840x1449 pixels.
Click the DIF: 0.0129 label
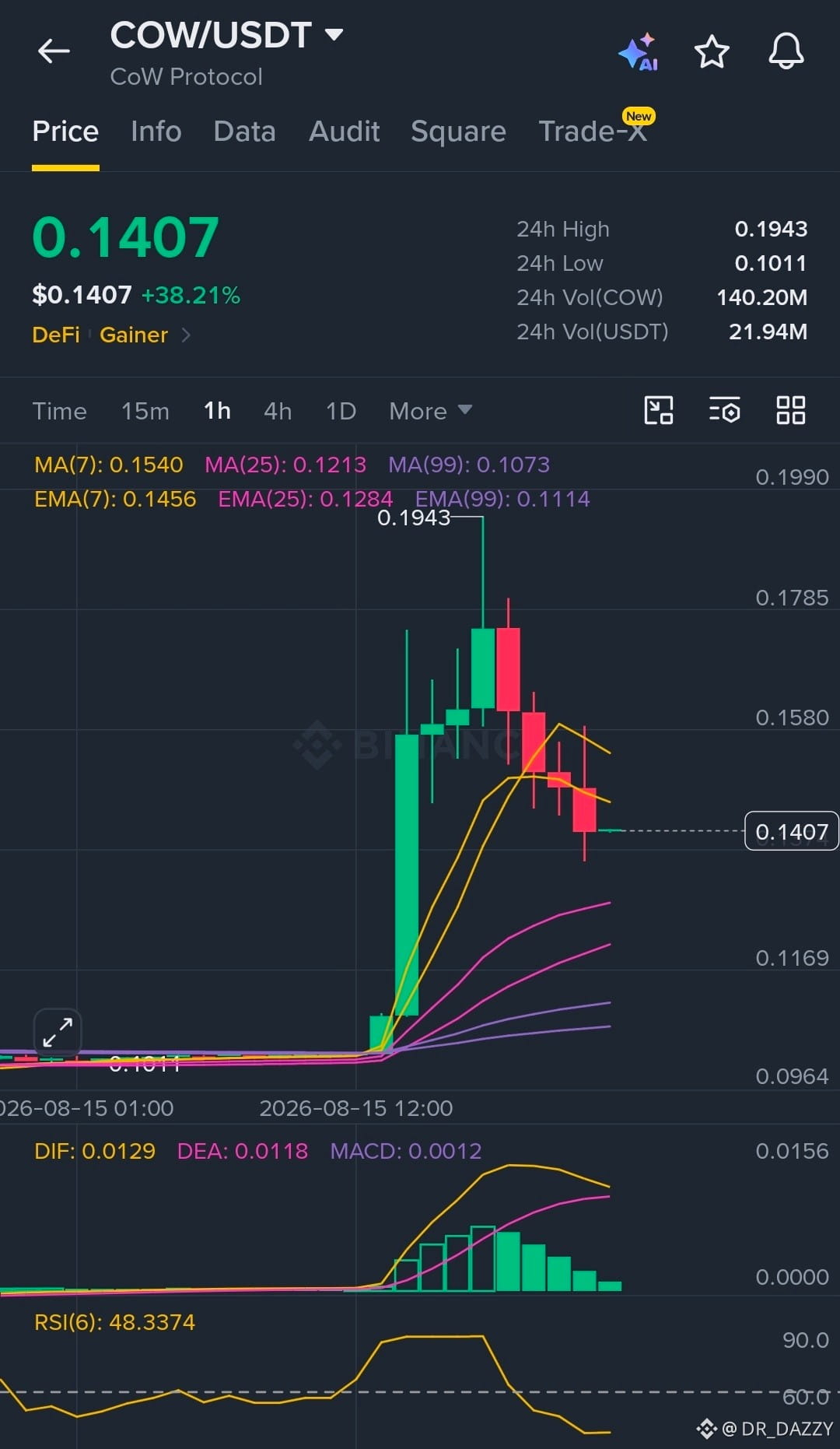click(x=95, y=1151)
